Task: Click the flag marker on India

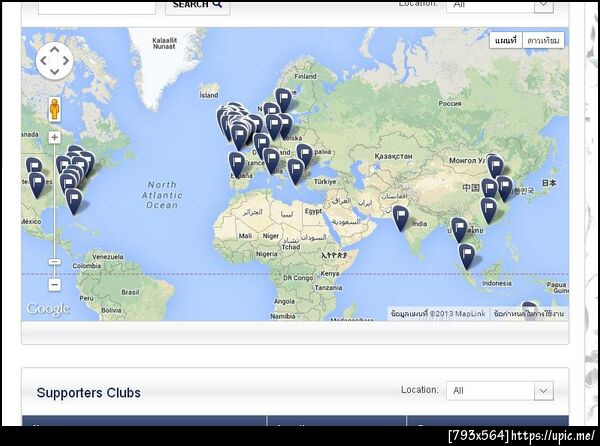Action: 400,217
